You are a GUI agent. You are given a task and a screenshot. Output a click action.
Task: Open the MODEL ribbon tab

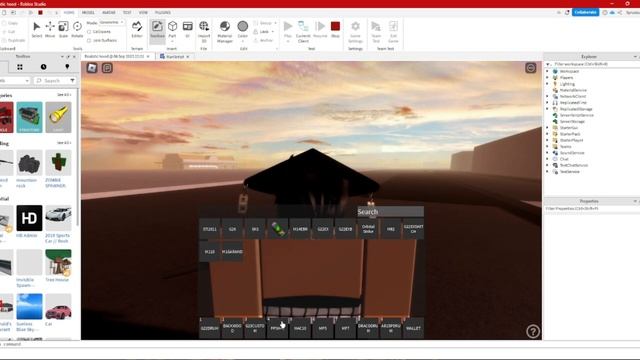pos(88,13)
